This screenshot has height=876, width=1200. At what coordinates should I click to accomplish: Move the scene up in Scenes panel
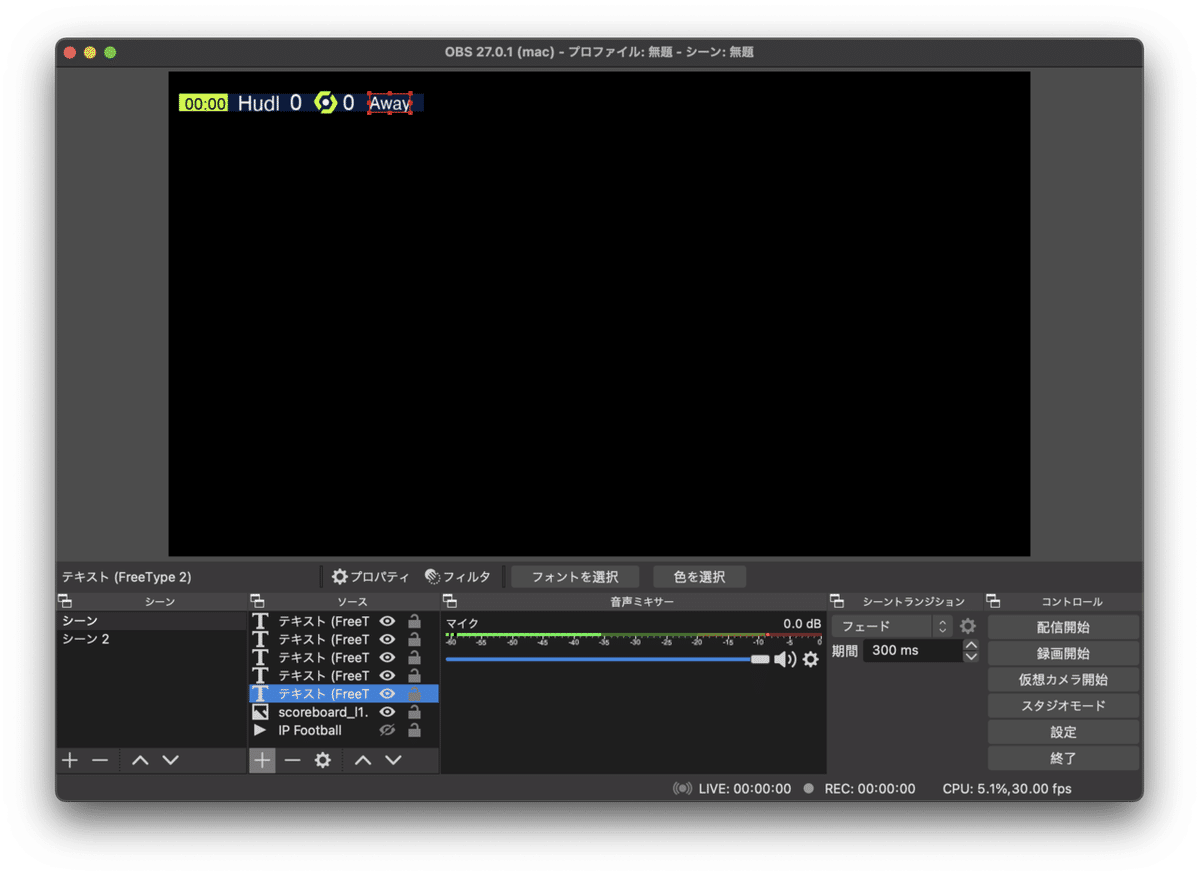click(140, 760)
